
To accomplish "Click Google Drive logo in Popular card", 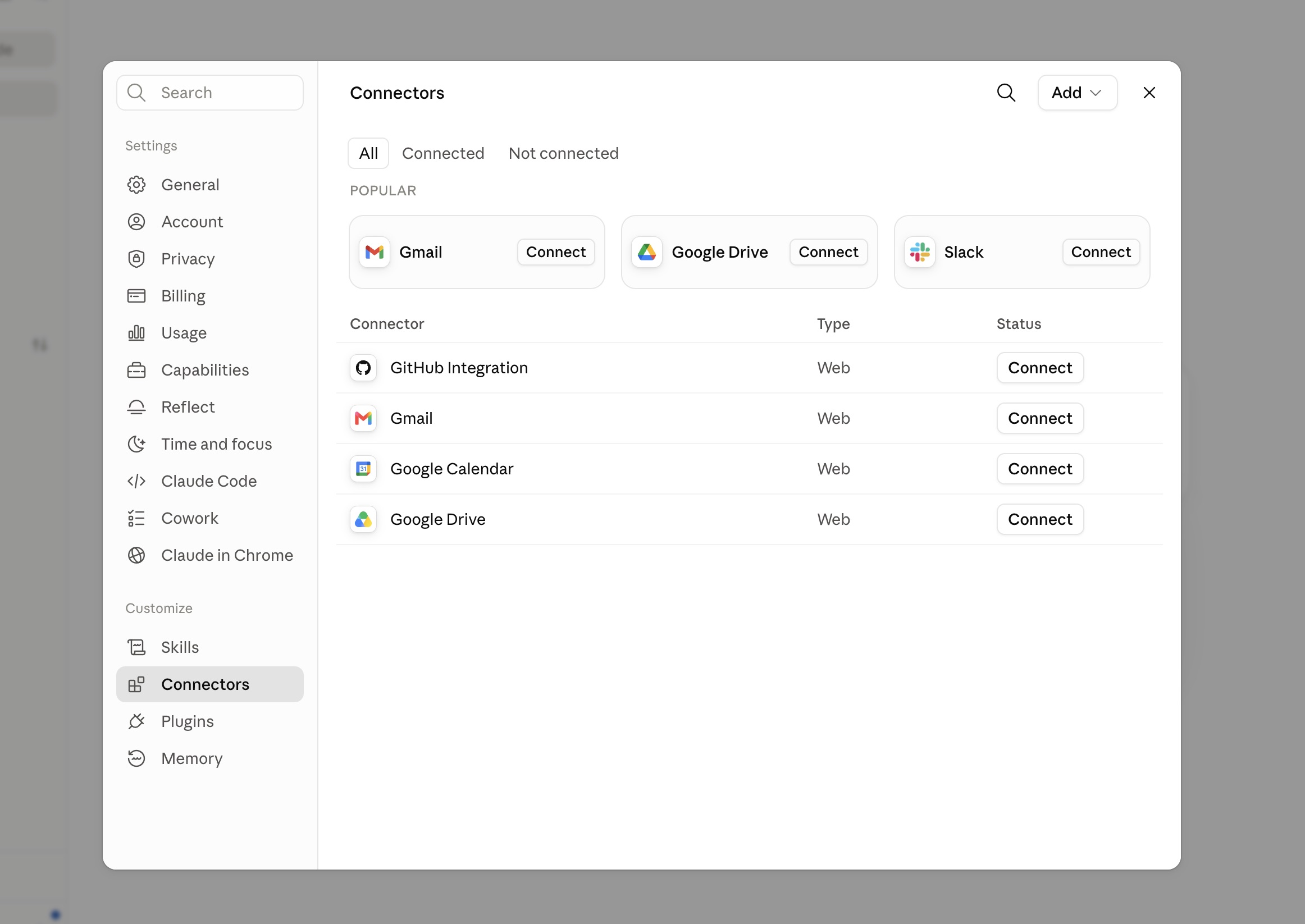I will coord(646,252).
